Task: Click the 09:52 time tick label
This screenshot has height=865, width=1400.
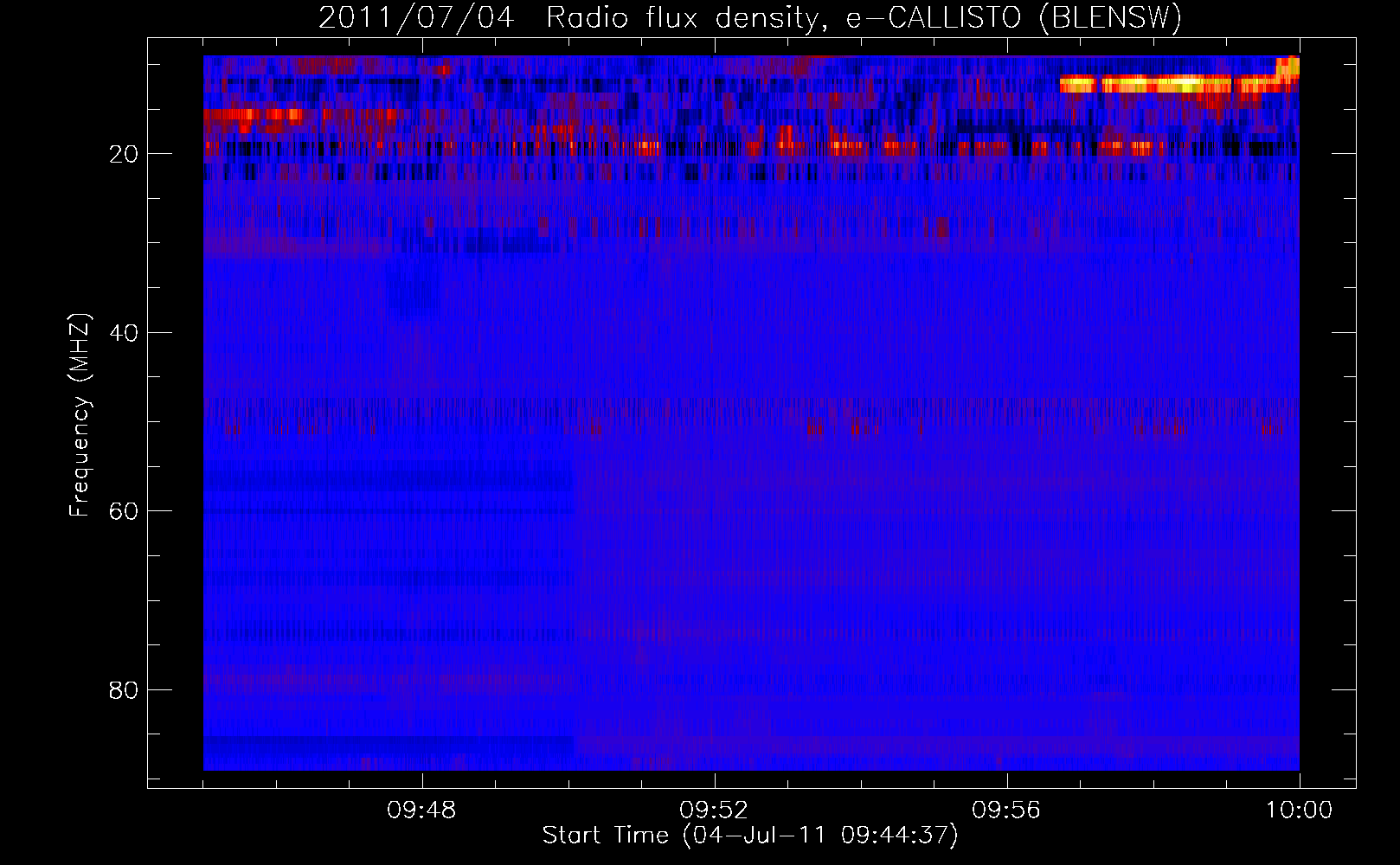Action: 714,811
